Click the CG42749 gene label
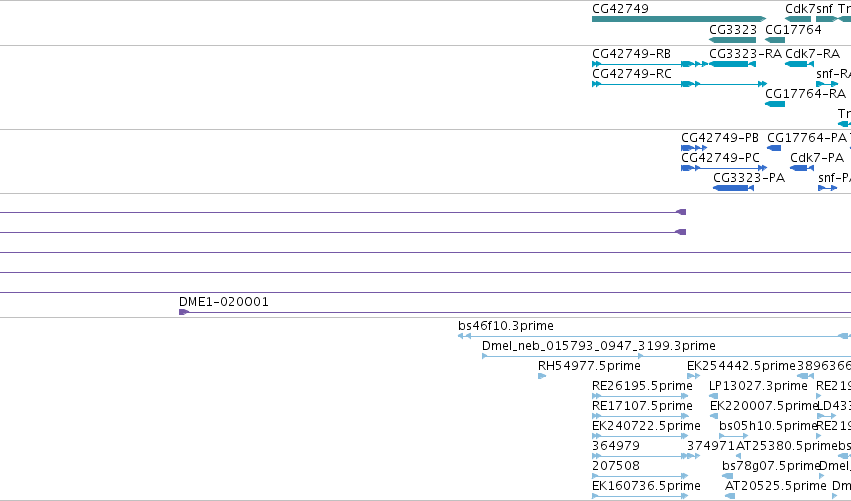 (x=620, y=9)
